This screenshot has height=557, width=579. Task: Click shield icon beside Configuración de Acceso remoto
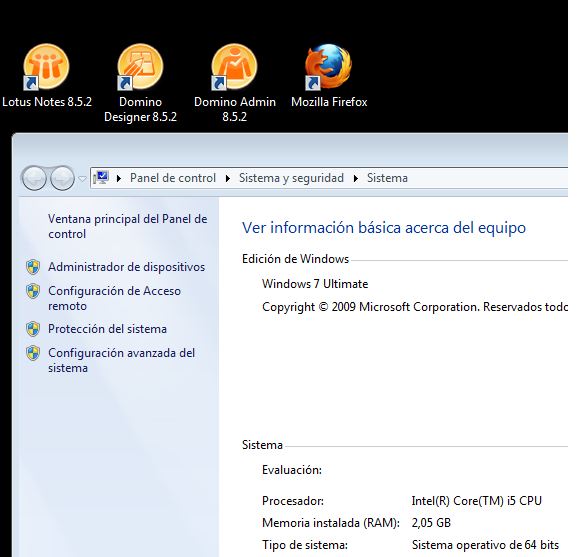click(33, 291)
